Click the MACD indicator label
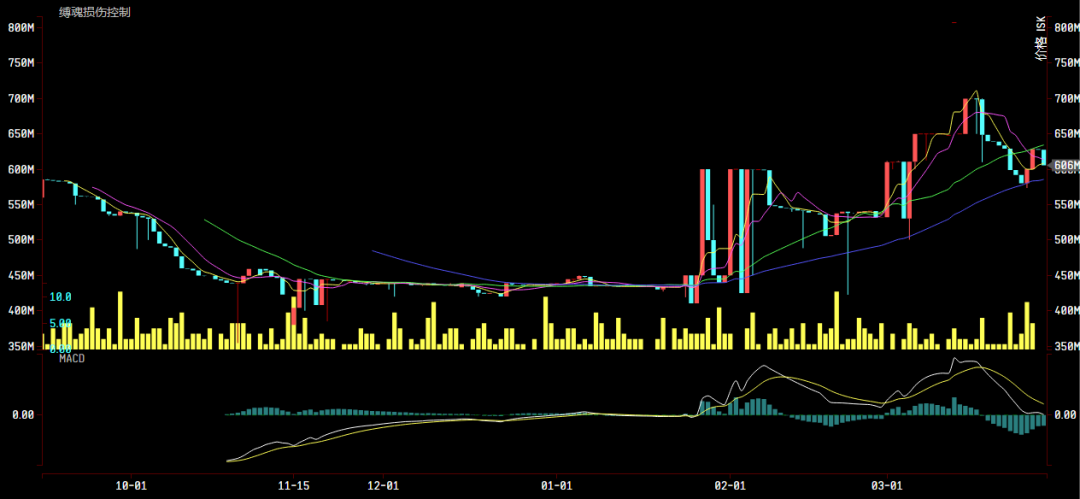Viewport: 1080px width, 499px height. [x=71, y=358]
